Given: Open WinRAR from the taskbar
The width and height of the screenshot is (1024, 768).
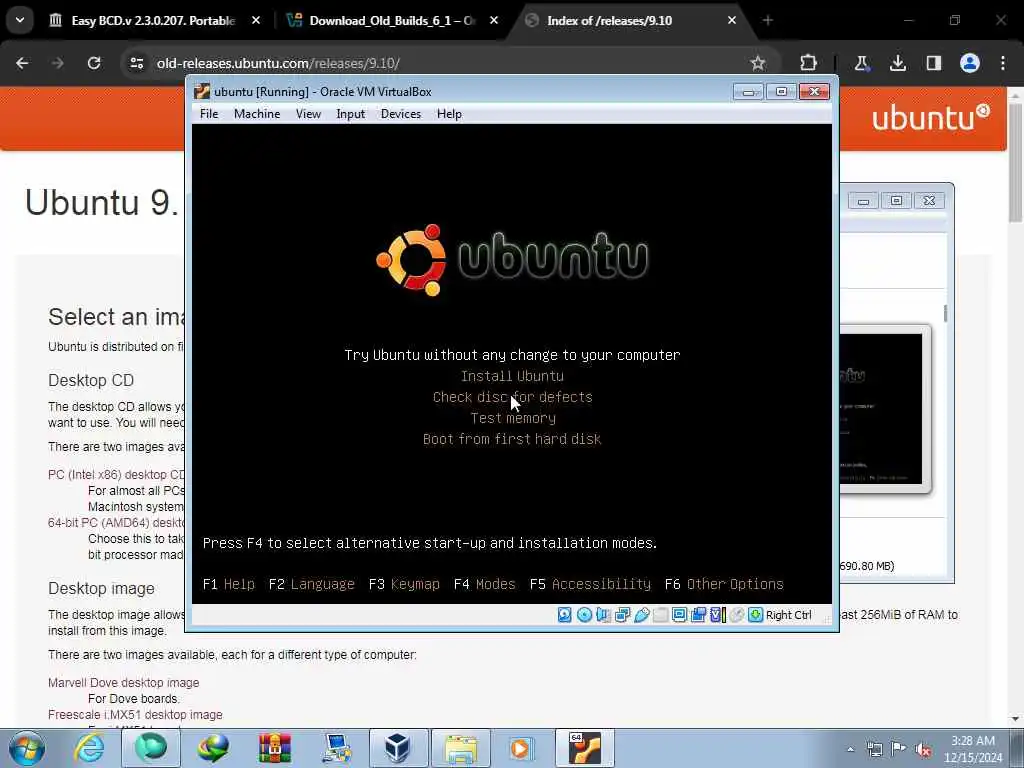Looking at the screenshot, I should point(274,748).
